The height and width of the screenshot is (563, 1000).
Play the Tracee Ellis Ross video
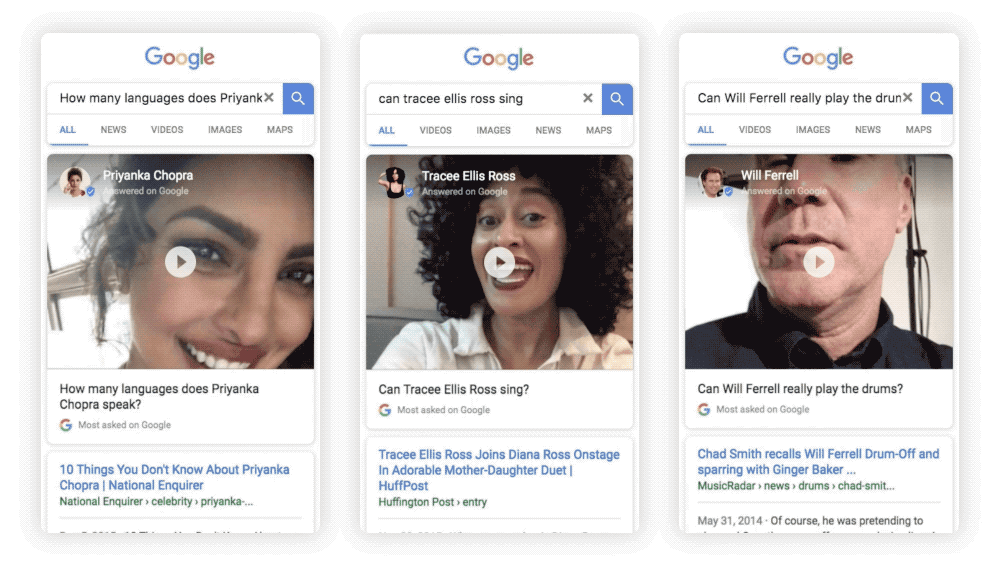click(x=499, y=263)
